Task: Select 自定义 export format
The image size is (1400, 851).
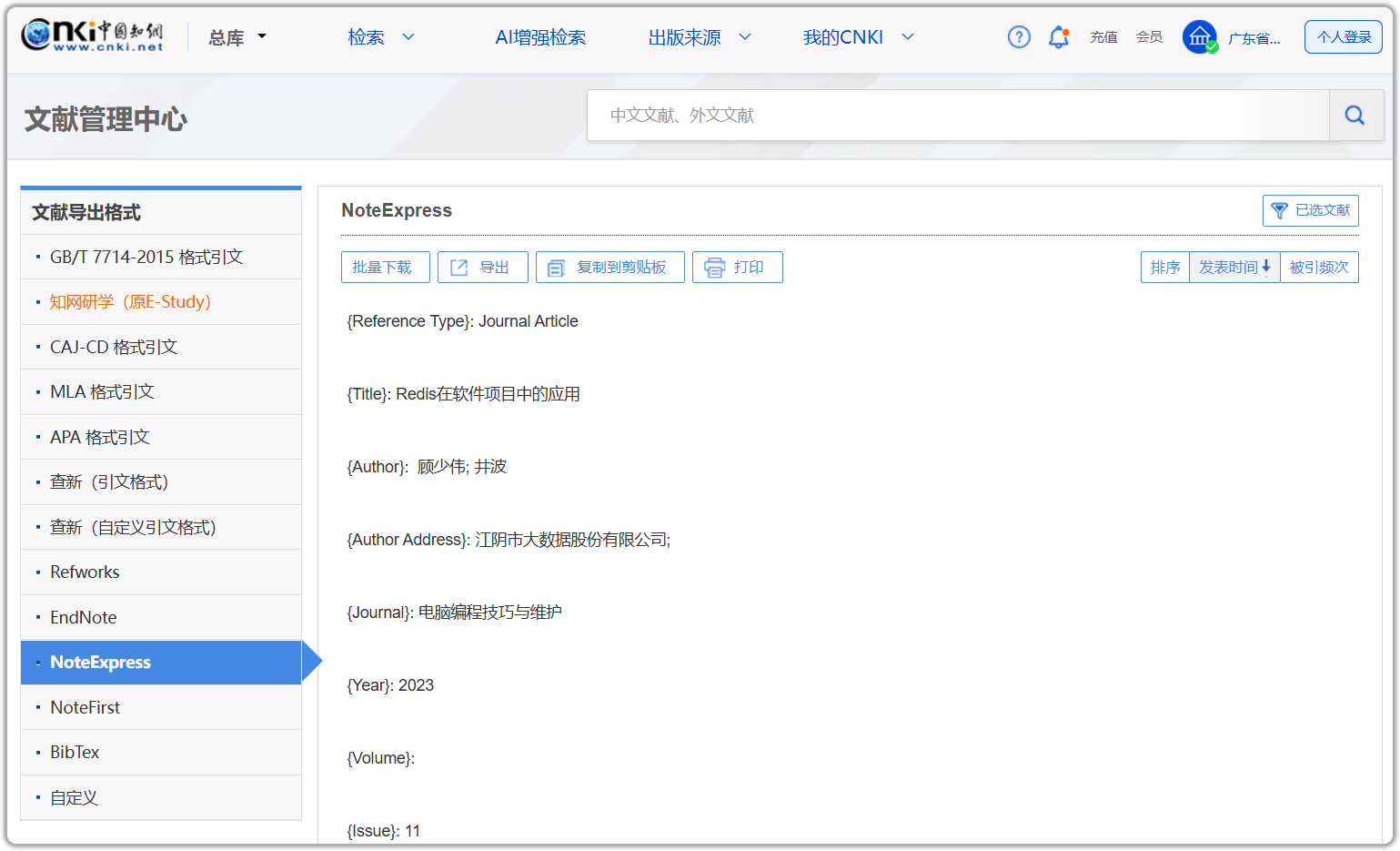Action: coord(74,798)
